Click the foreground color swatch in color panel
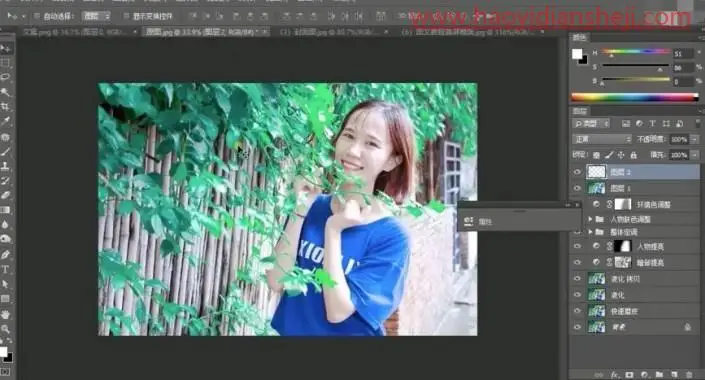Viewport: 705px width, 380px height. click(577, 54)
